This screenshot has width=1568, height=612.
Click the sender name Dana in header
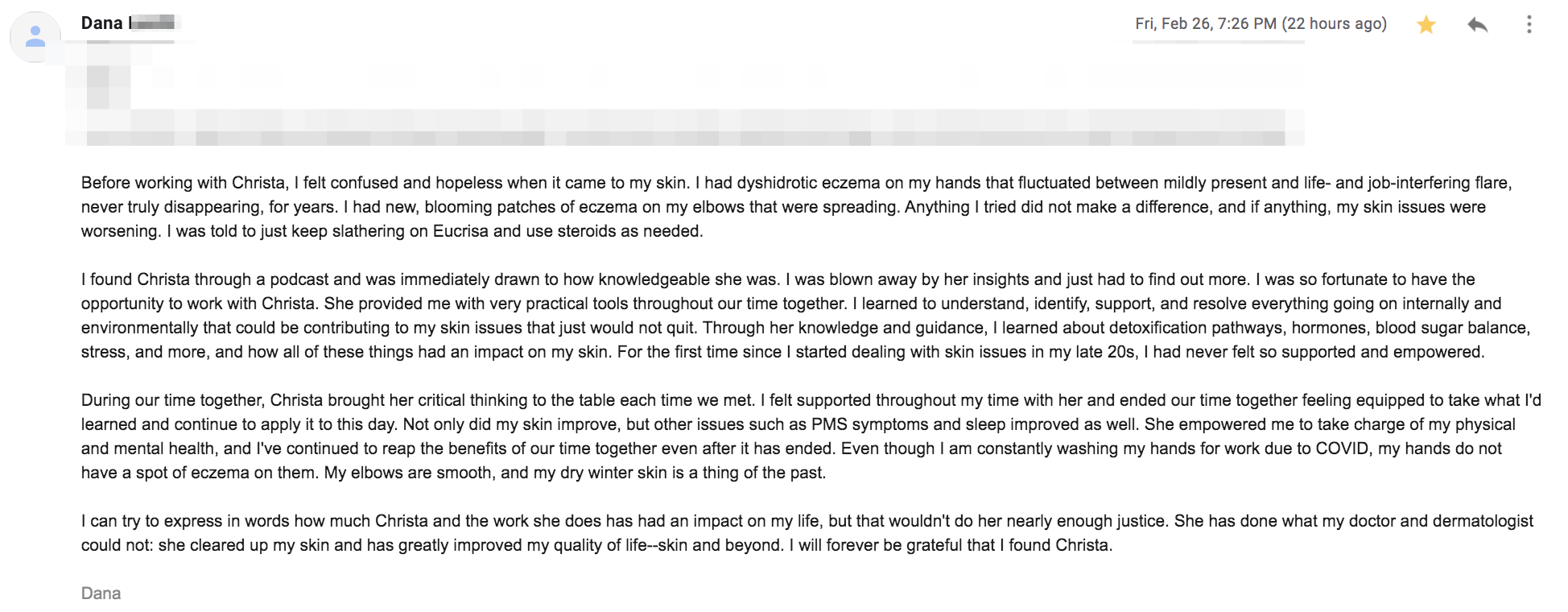tap(101, 23)
